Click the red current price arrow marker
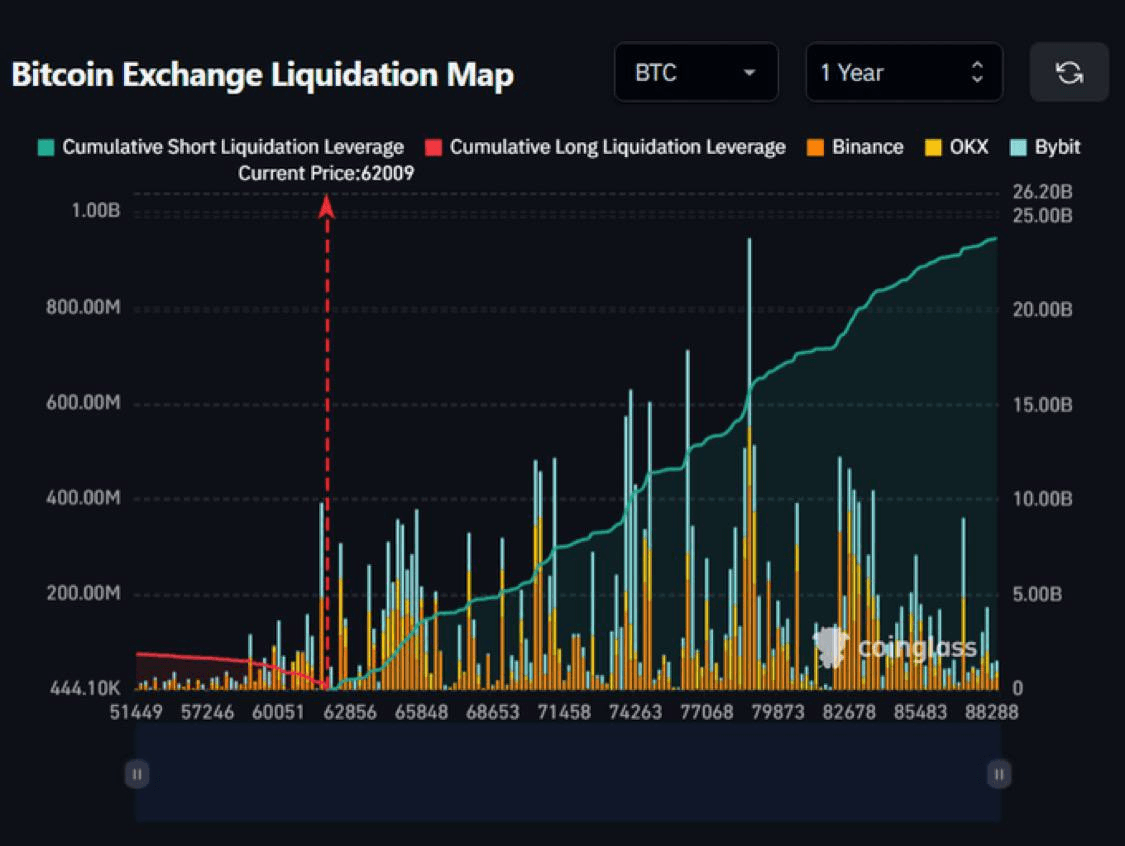 [327, 207]
